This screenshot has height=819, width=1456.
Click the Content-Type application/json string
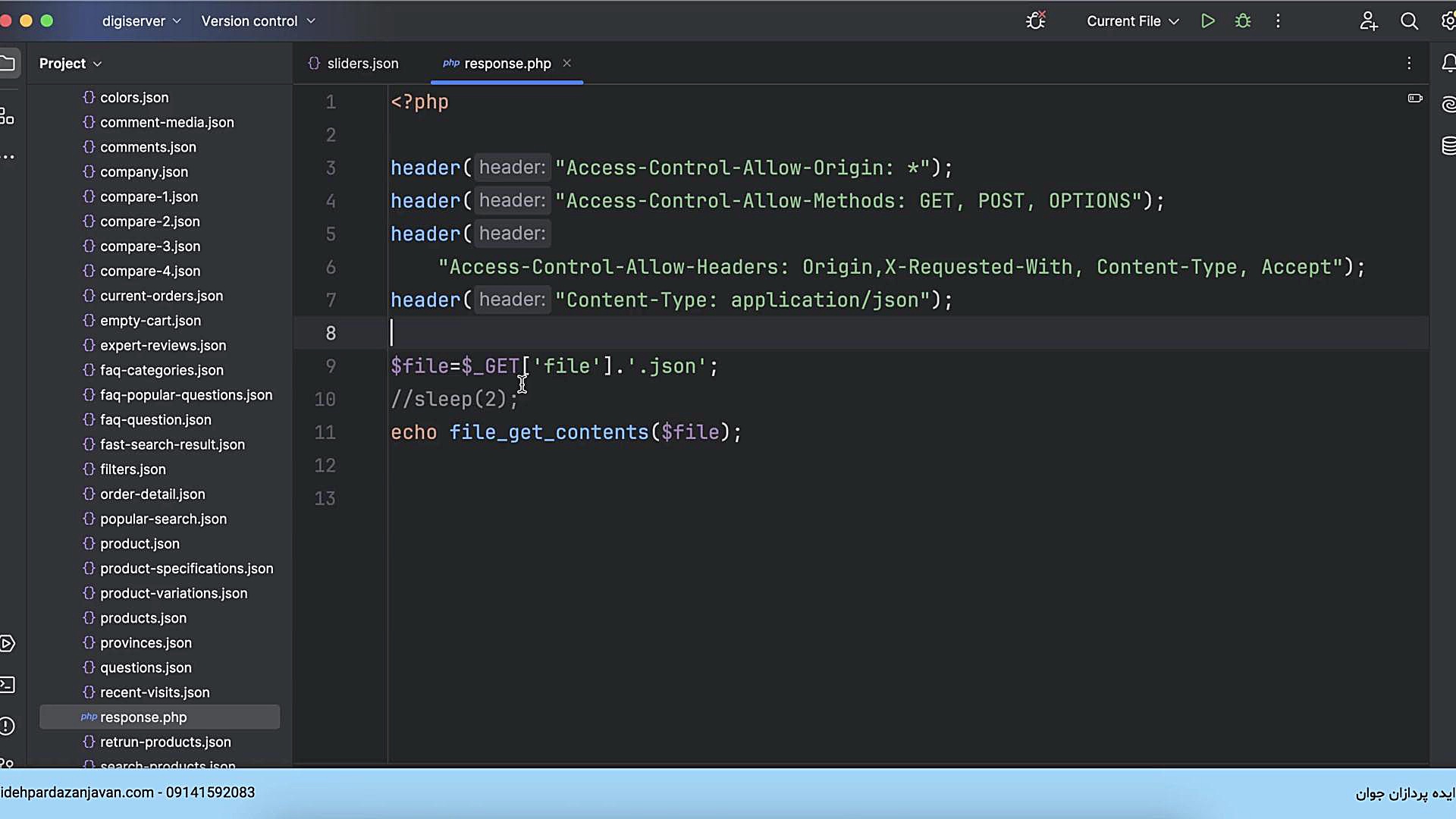click(742, 300)
